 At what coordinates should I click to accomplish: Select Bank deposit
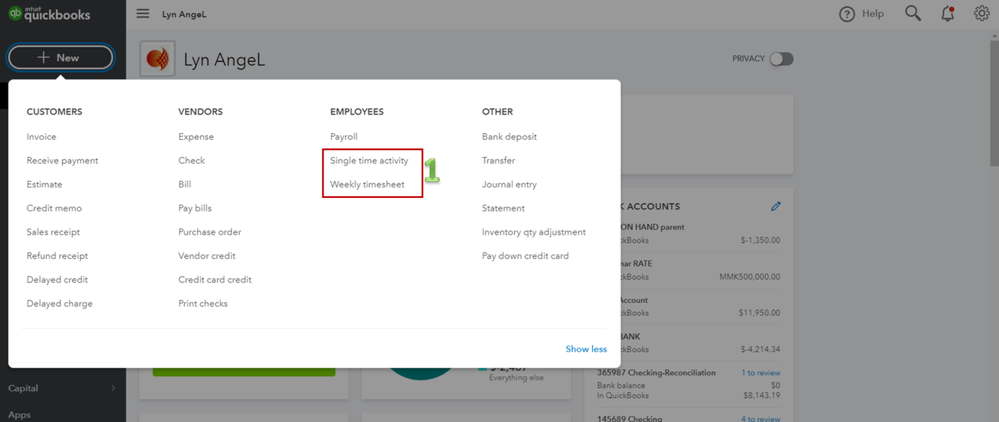[x=509, y=136]
